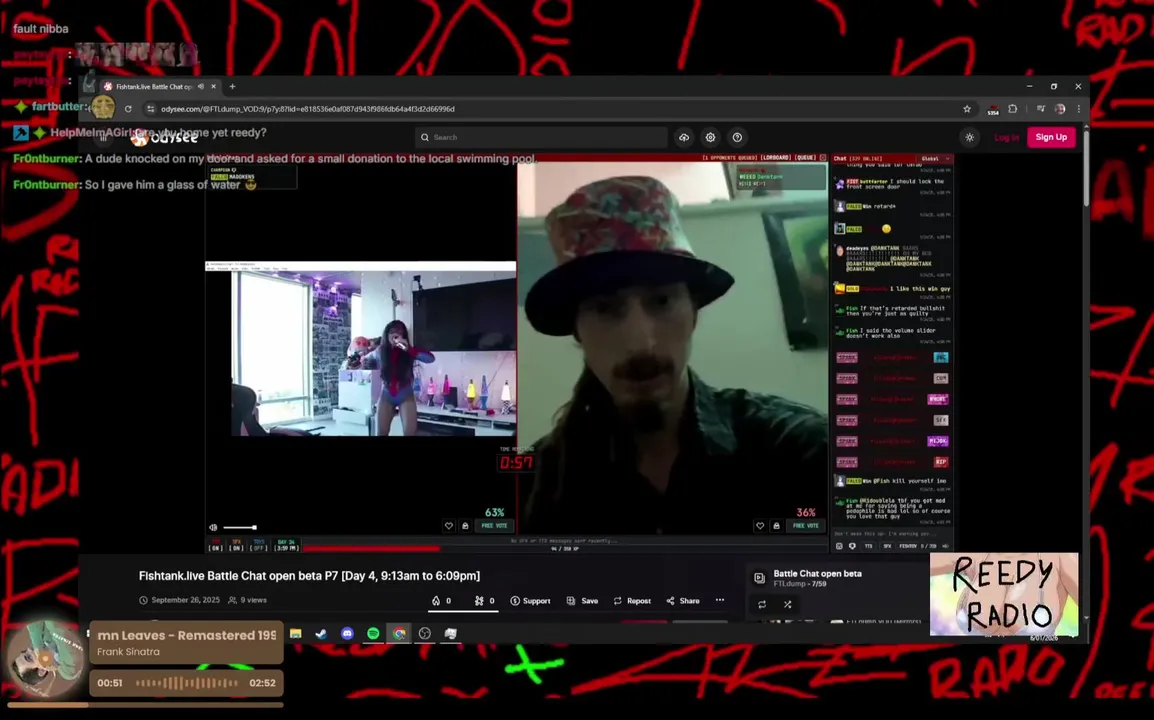Open the video's more options ellipsis

[720, 600]
